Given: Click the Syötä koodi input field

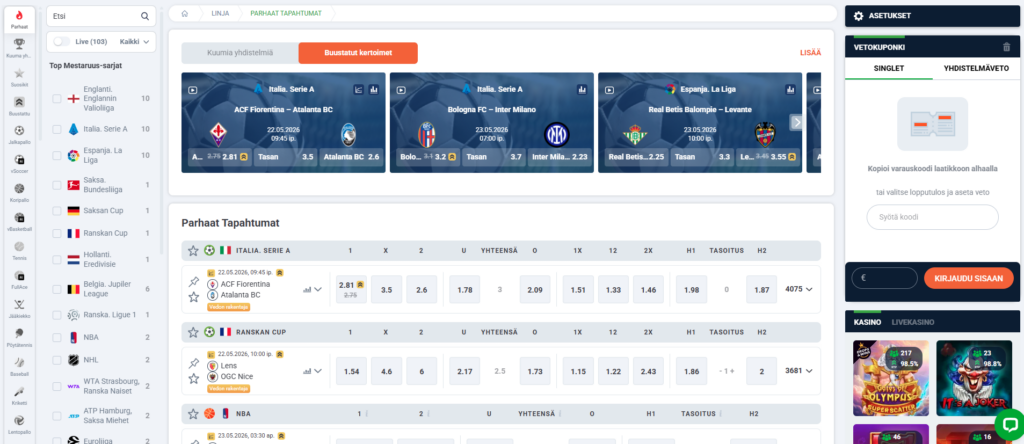Looking at the screenshot, I should click(932, 217).
